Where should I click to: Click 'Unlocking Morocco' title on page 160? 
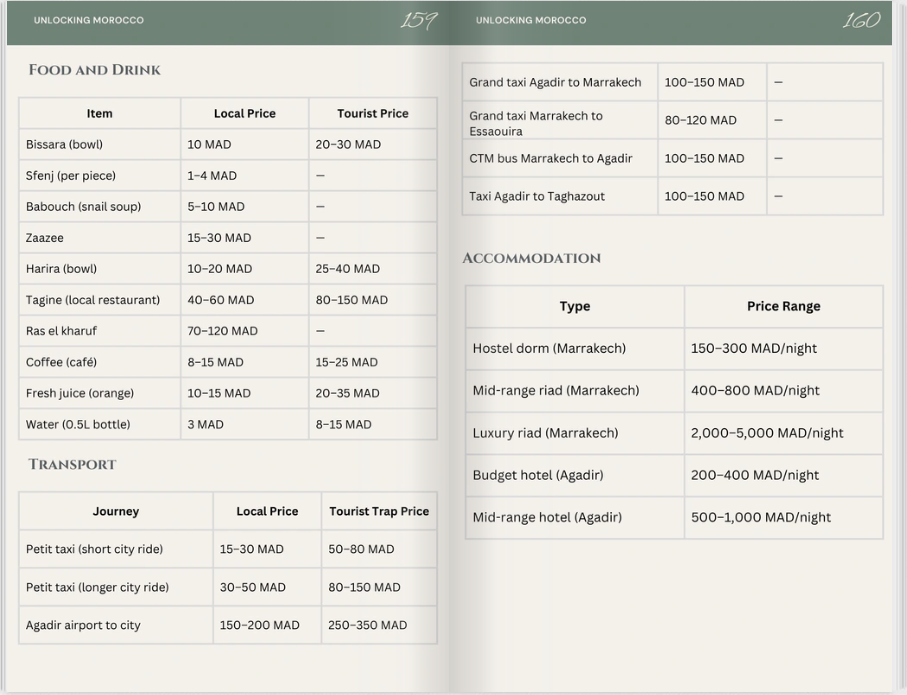coord(531,20)
